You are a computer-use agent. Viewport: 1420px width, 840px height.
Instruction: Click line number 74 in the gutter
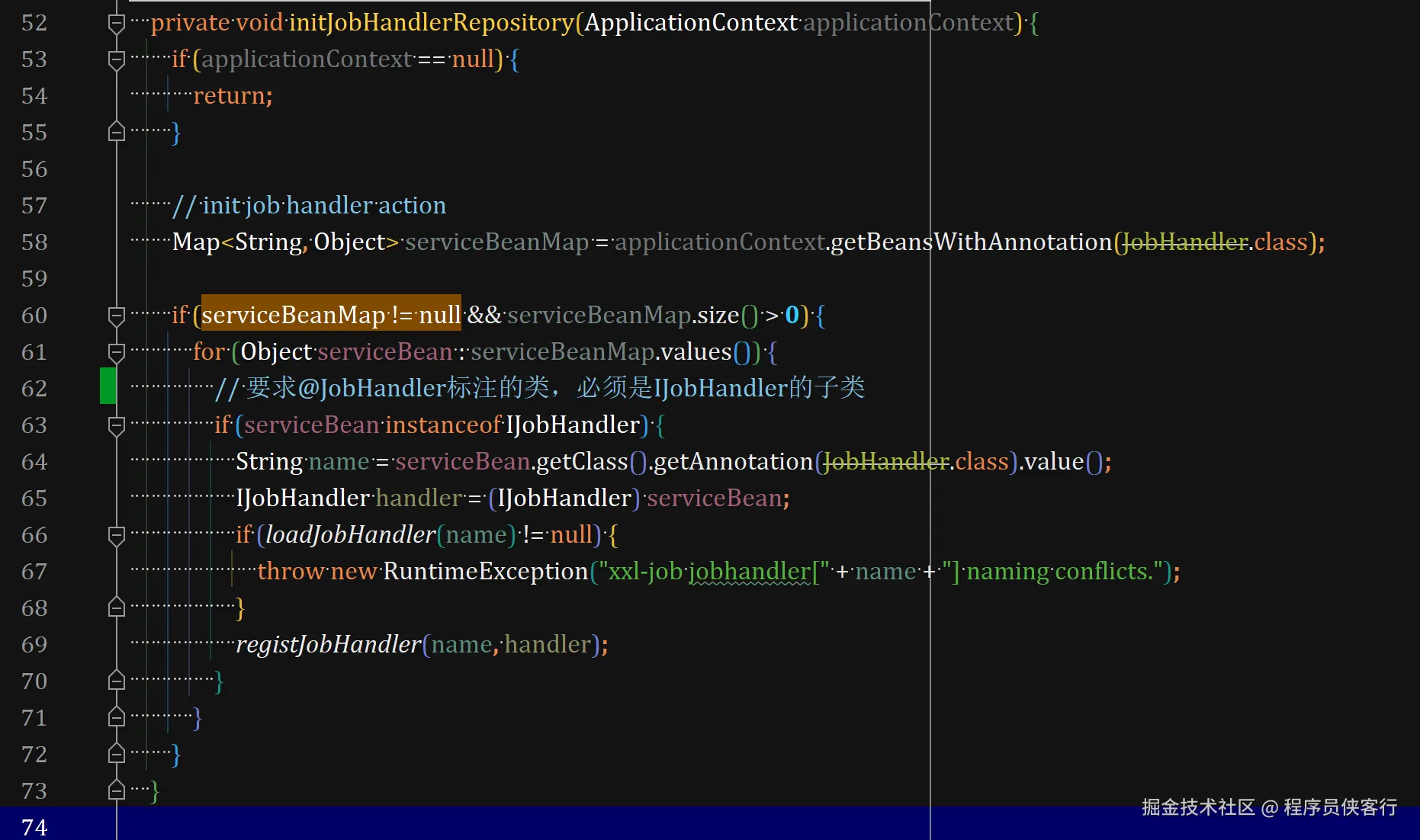[34, 828]
